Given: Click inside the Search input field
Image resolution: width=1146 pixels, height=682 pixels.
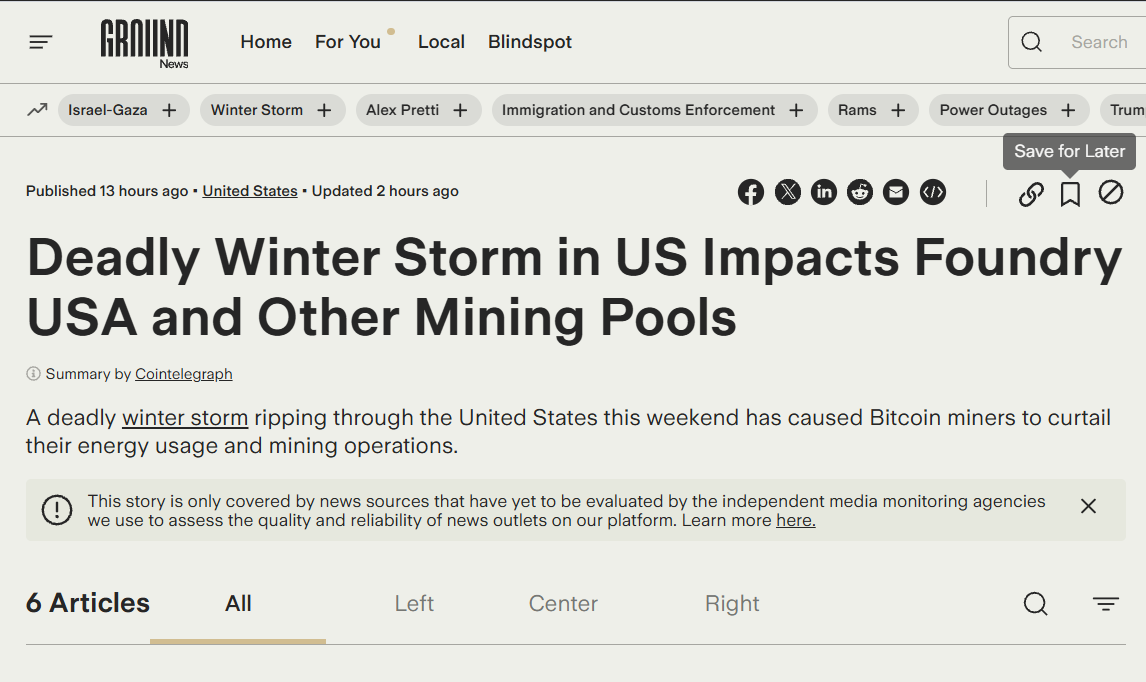Looking at the screenshot, I should (1098, 42).
